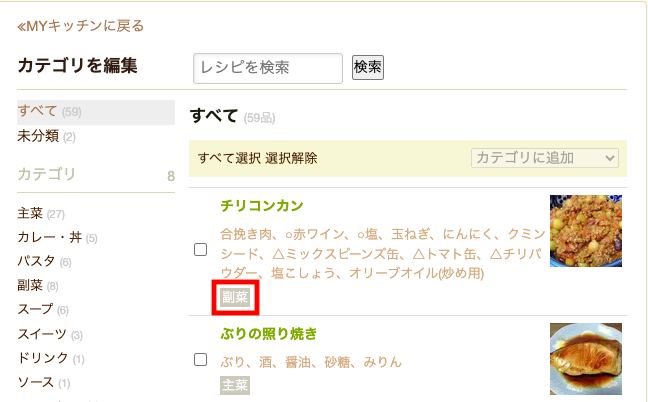The image size is (648, 402).
Task: Focus the レシピを検索 input field
Action: (268, 68)
